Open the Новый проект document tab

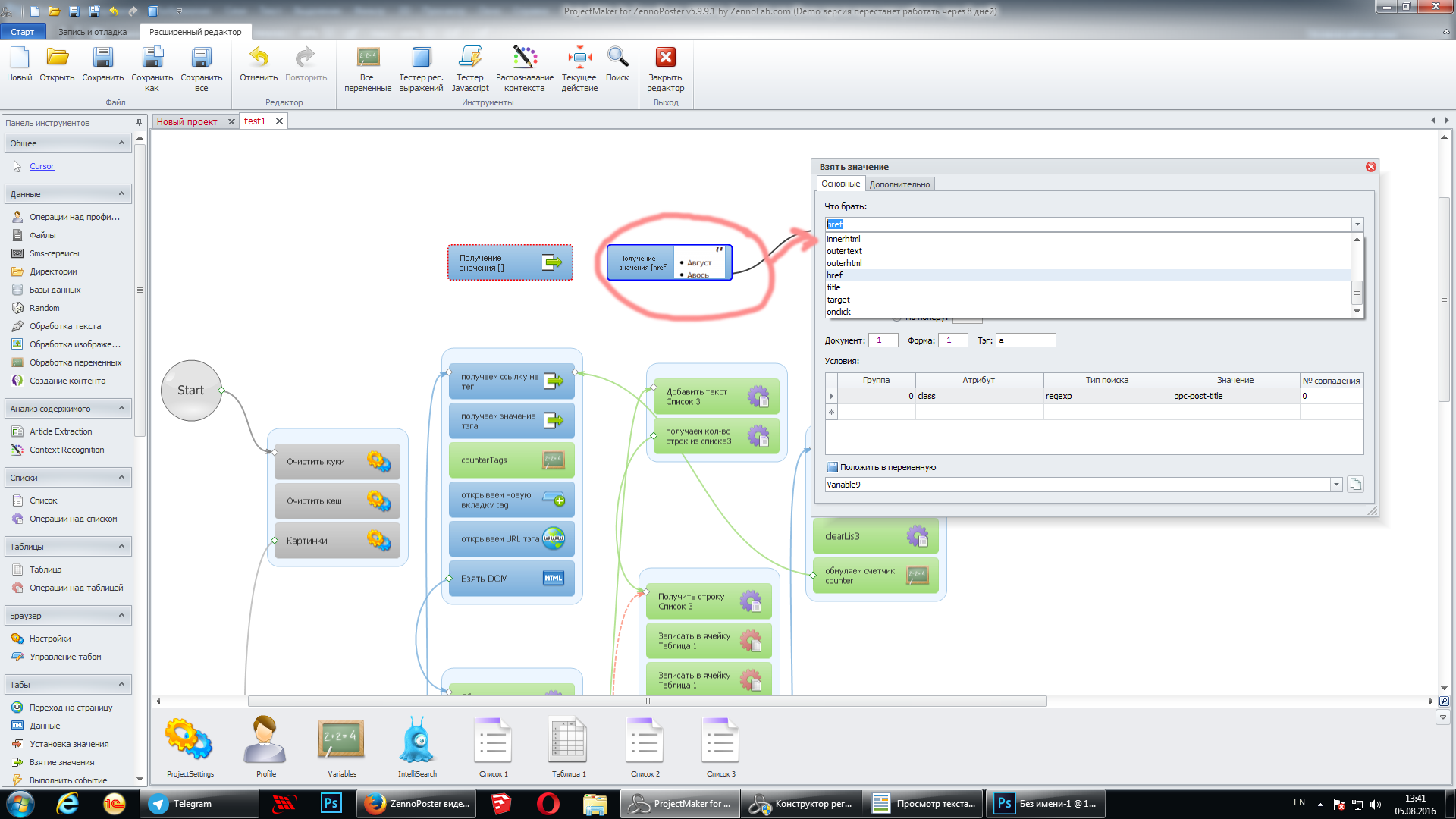point(187,121)
